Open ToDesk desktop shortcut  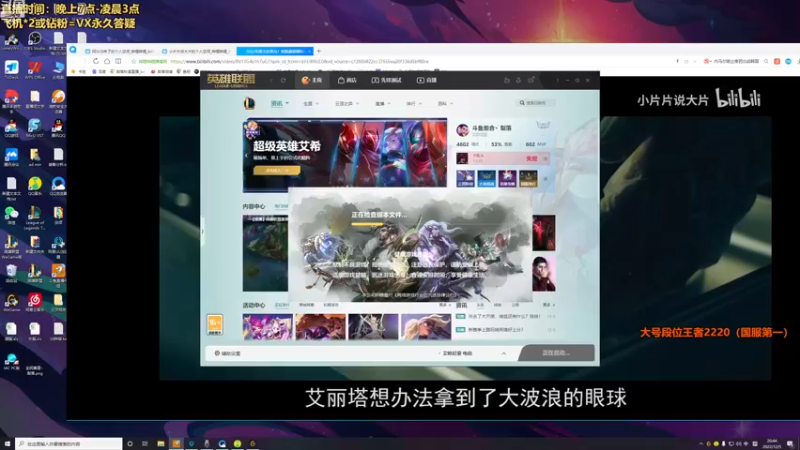(x=11, y=70)
